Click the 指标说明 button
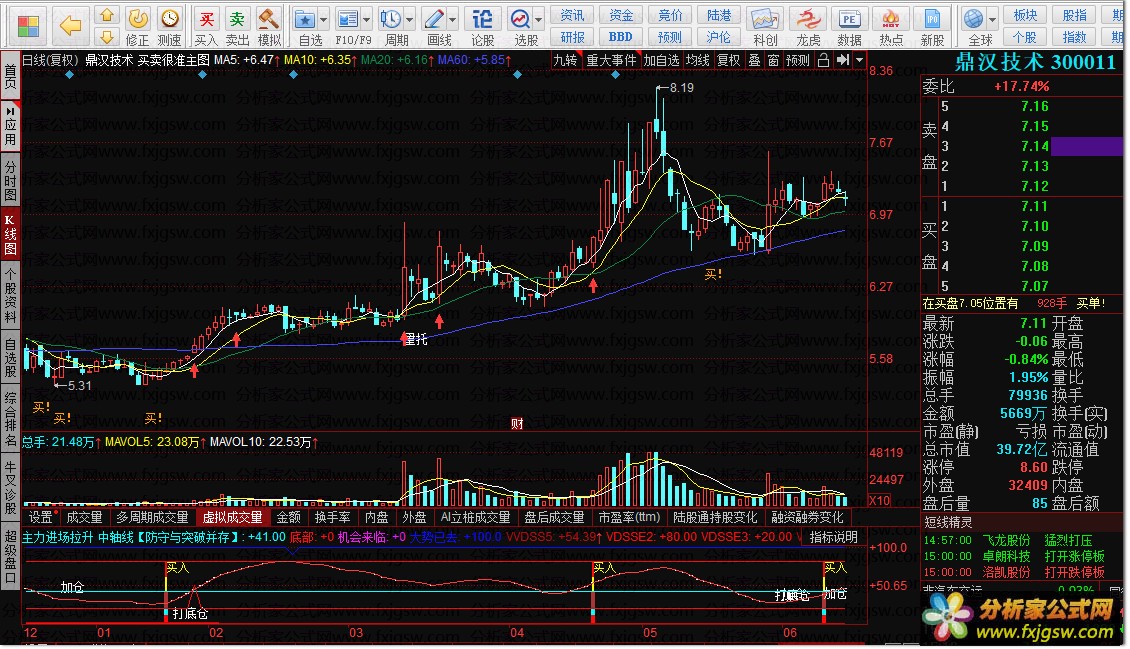This screenshot has height=649, width=1130. pyautogui.click(x=833, y=537)
